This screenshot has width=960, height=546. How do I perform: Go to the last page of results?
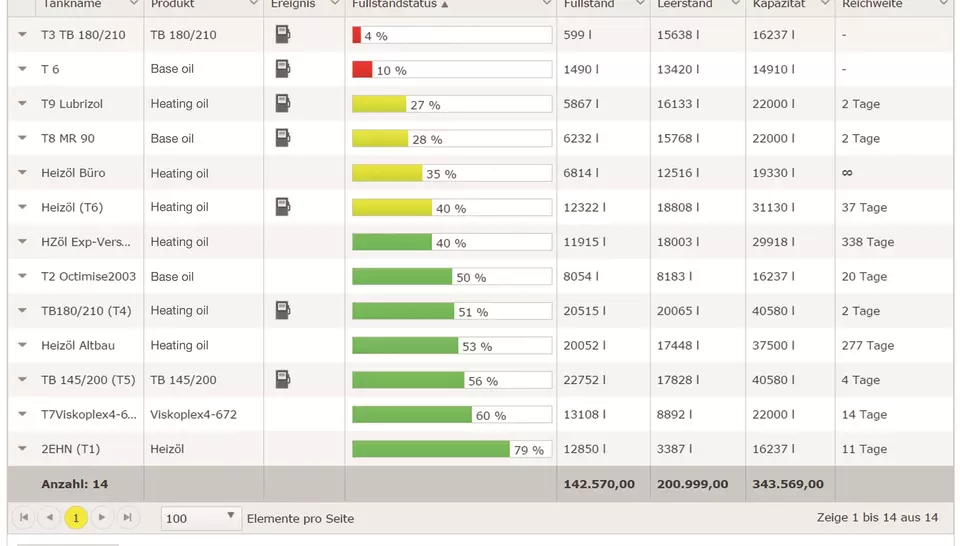click(x=127, y=517)
